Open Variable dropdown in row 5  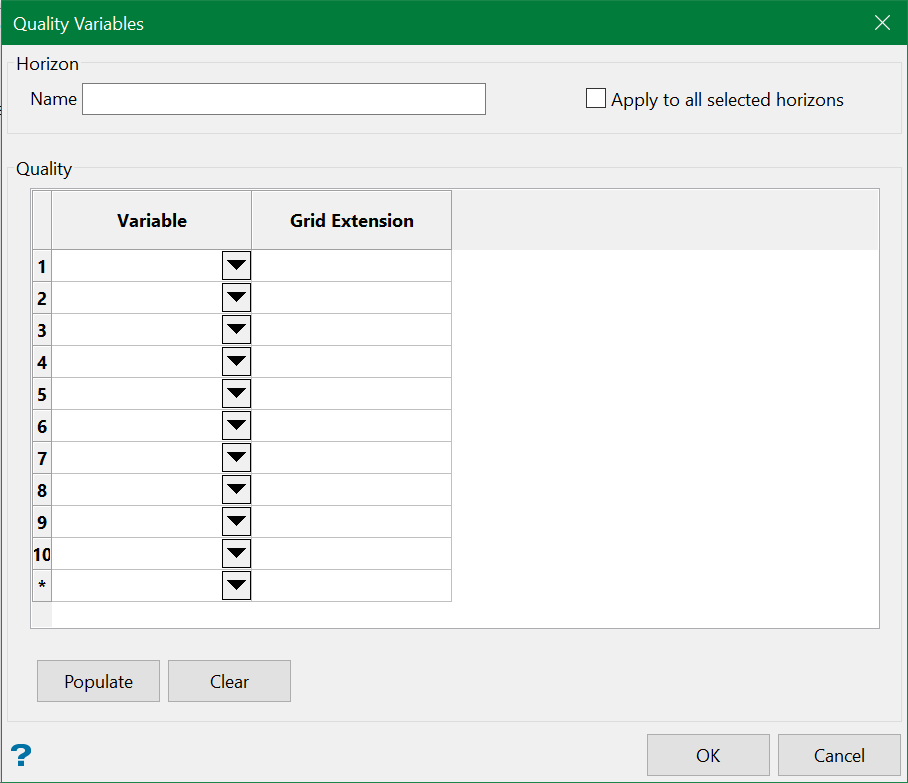[x=236, y=394]
